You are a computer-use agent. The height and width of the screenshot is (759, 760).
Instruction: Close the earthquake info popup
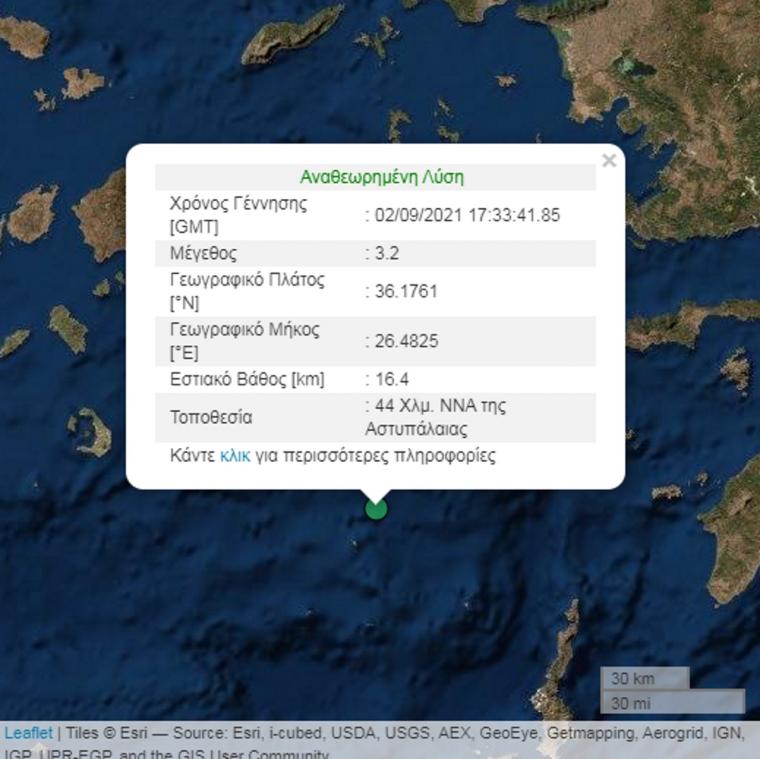608,160
